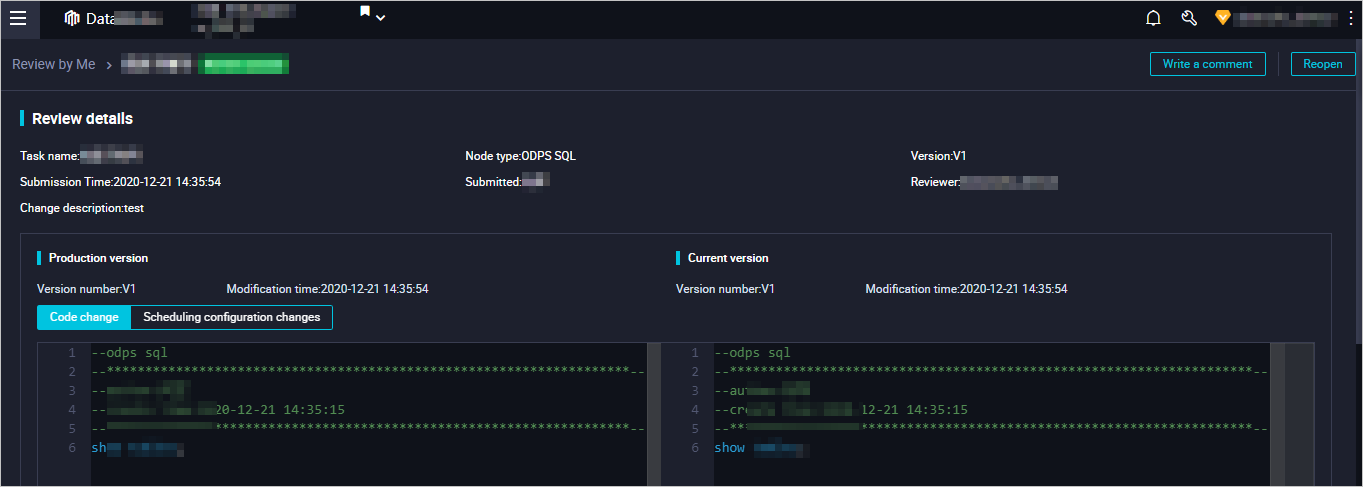Image resolution: width=1363 pixels, height=487 pixels.
Task: Switch to Scheduling configuration changes tab
Action: click(232, 317)
